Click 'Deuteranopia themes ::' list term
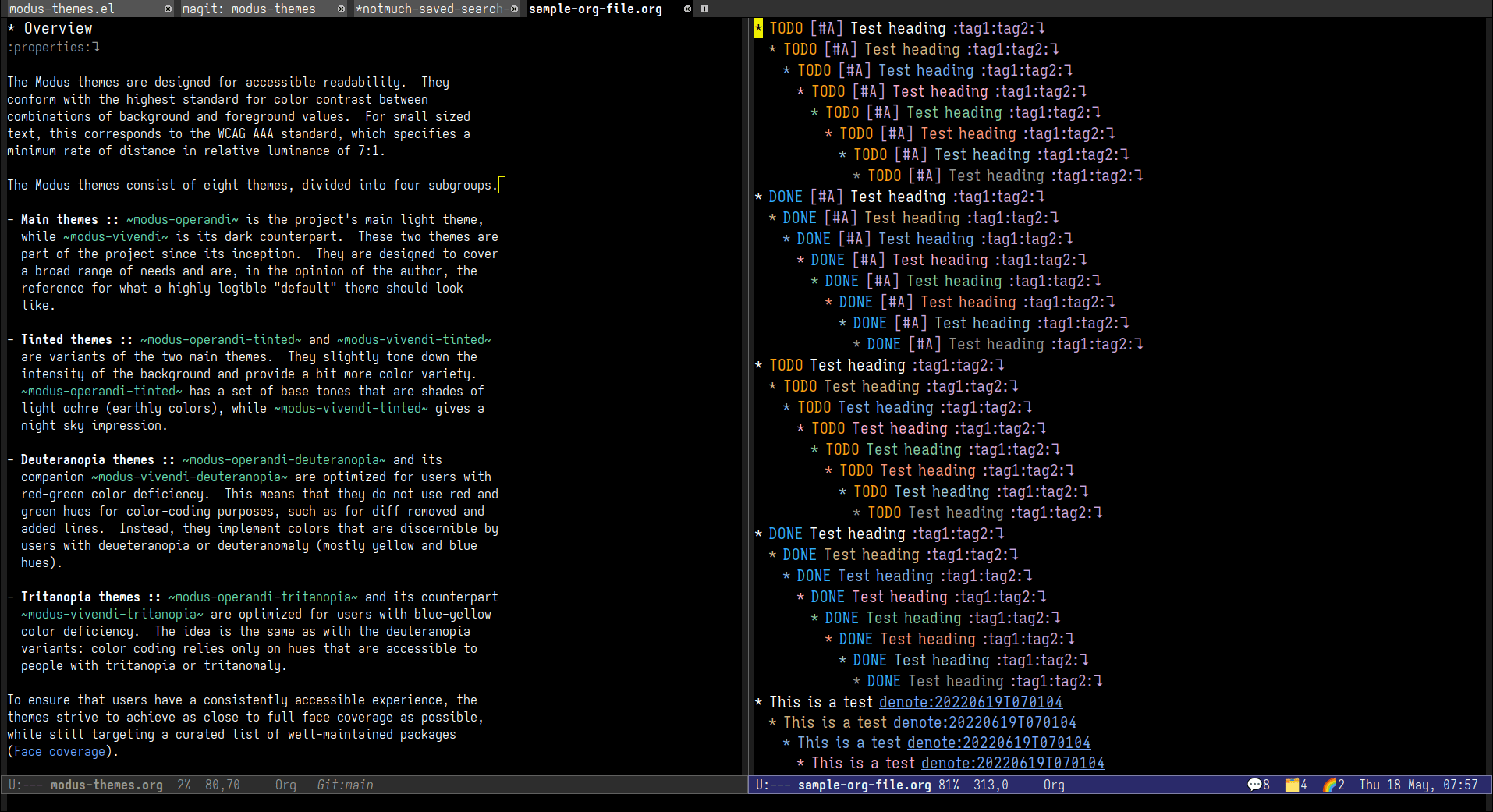Screen dimensions: 1493x812 tap(98, 459)
